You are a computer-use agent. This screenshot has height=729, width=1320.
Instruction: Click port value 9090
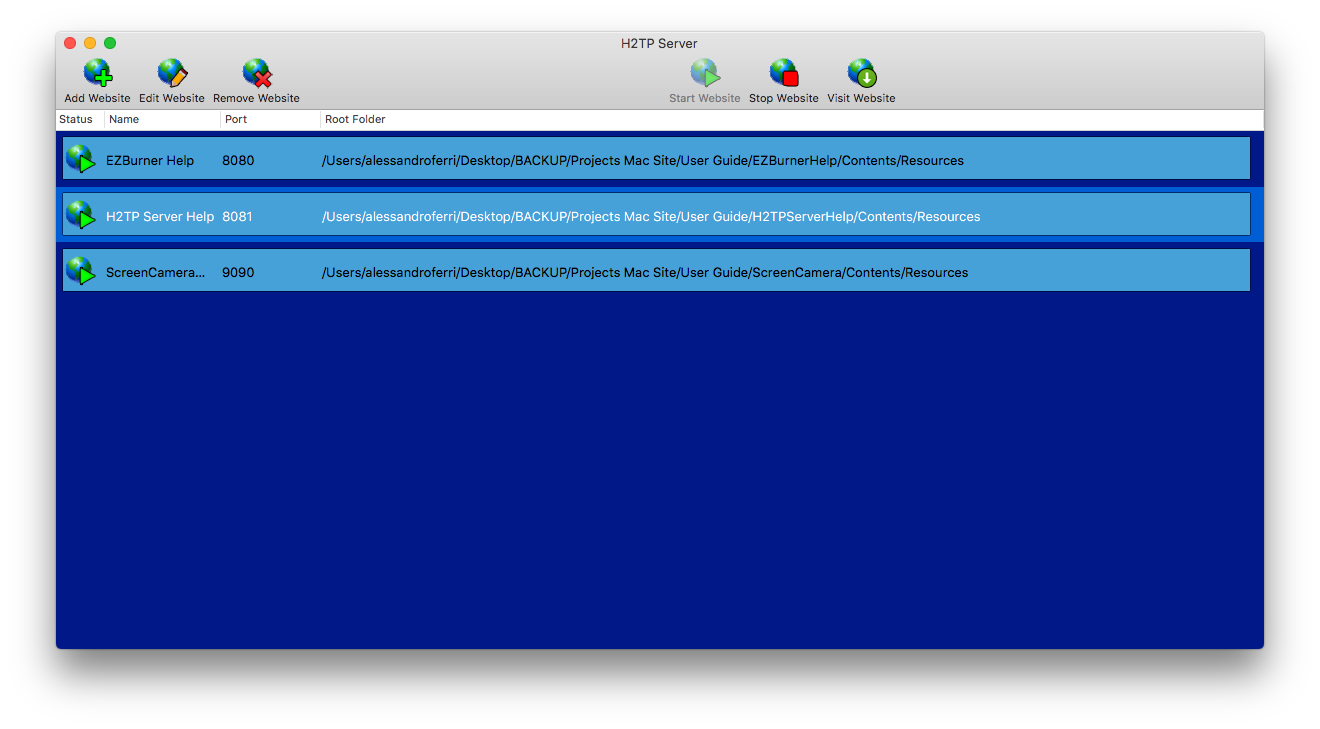tap(238, 272)
